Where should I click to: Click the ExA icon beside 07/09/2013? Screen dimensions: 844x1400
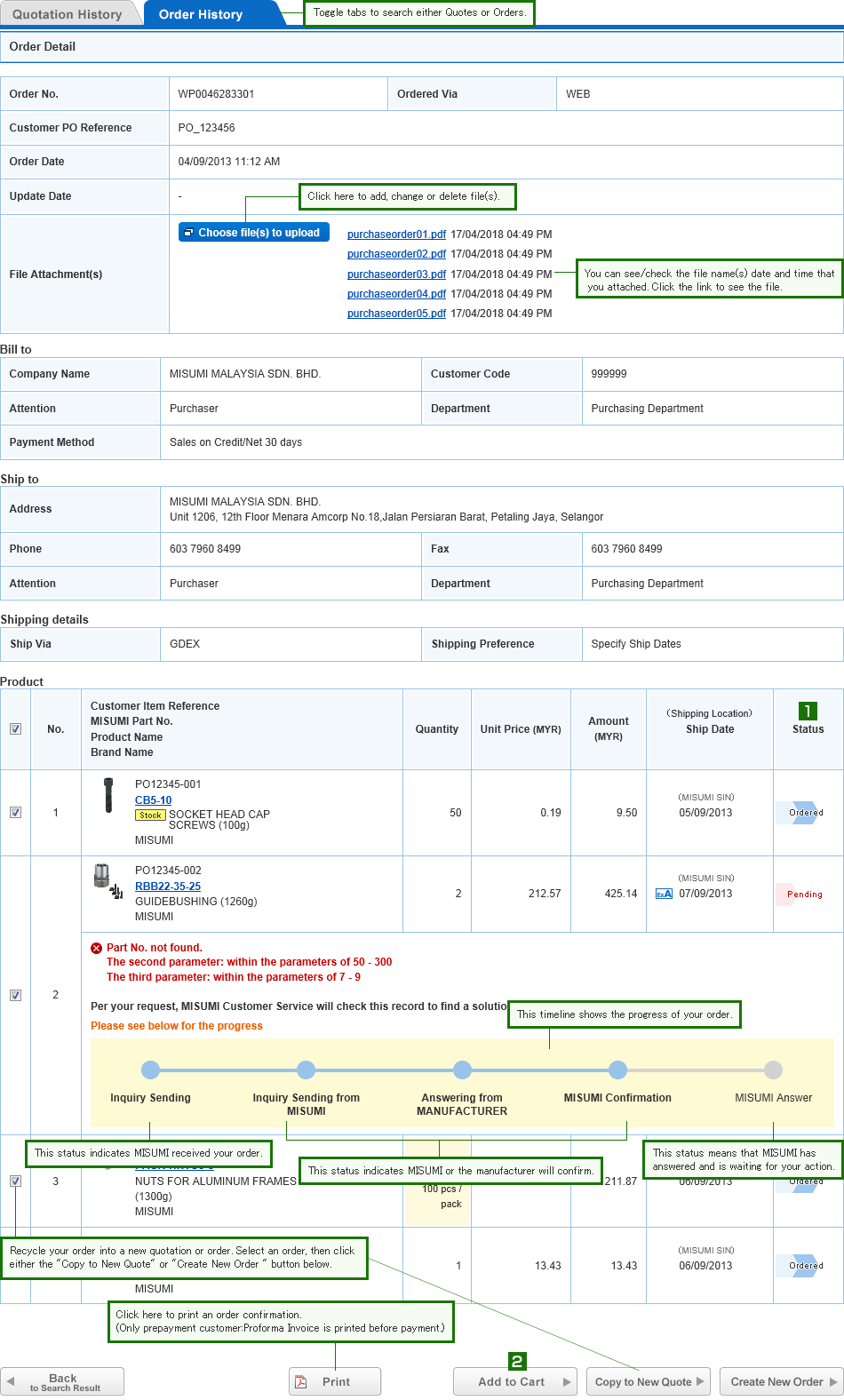tap(664, 894)
